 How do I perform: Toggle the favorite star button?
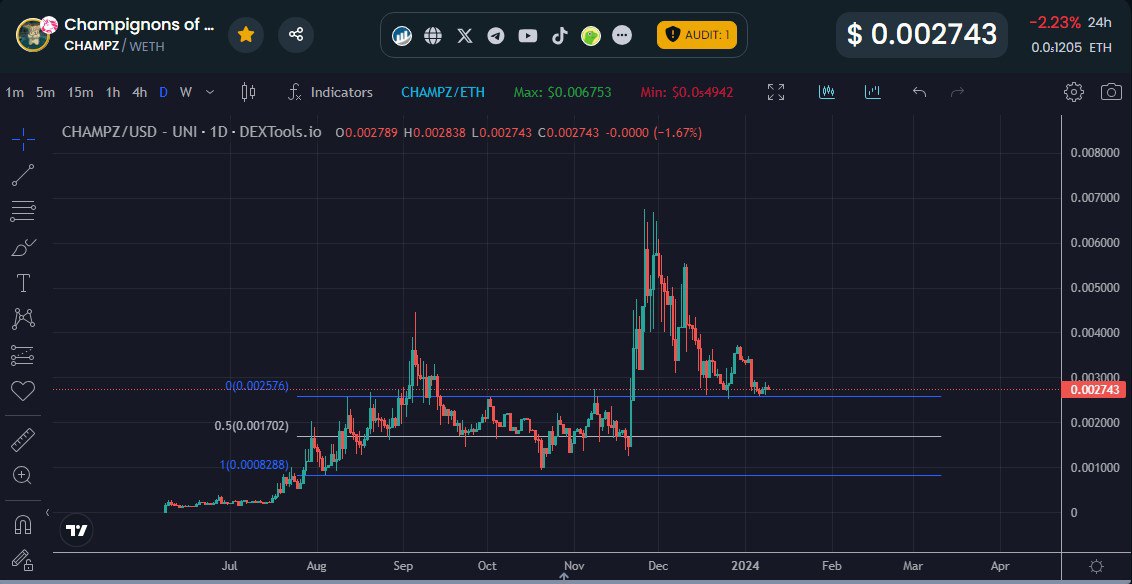(246, 34)
